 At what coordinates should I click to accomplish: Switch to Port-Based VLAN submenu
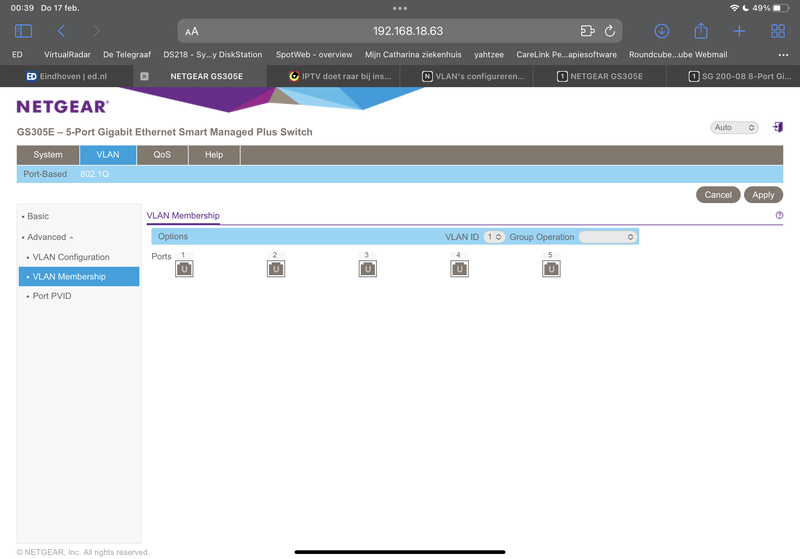pyautogui.click(x=45, y=174)
